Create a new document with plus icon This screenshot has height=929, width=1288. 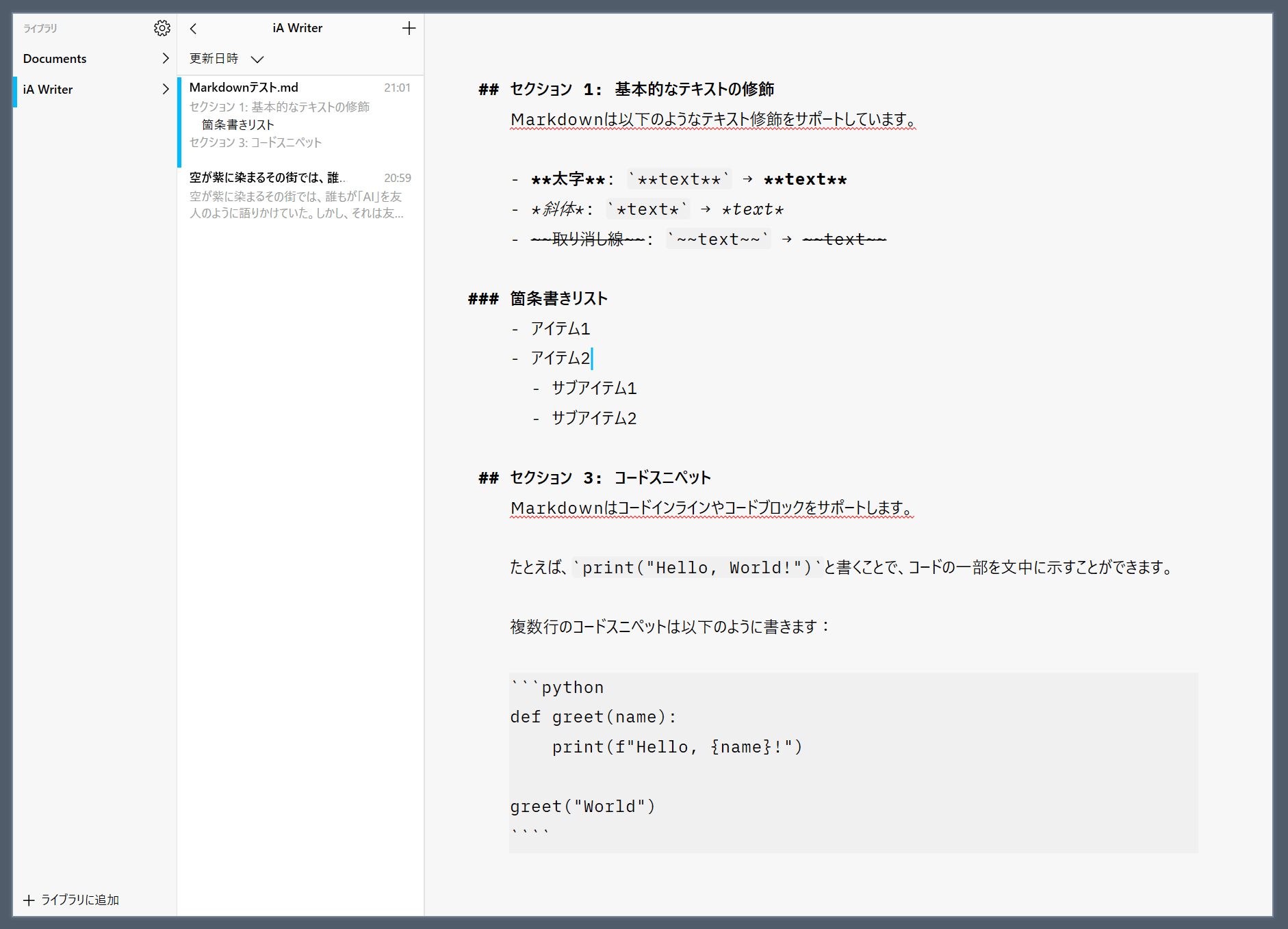click(x=409, y=28)
